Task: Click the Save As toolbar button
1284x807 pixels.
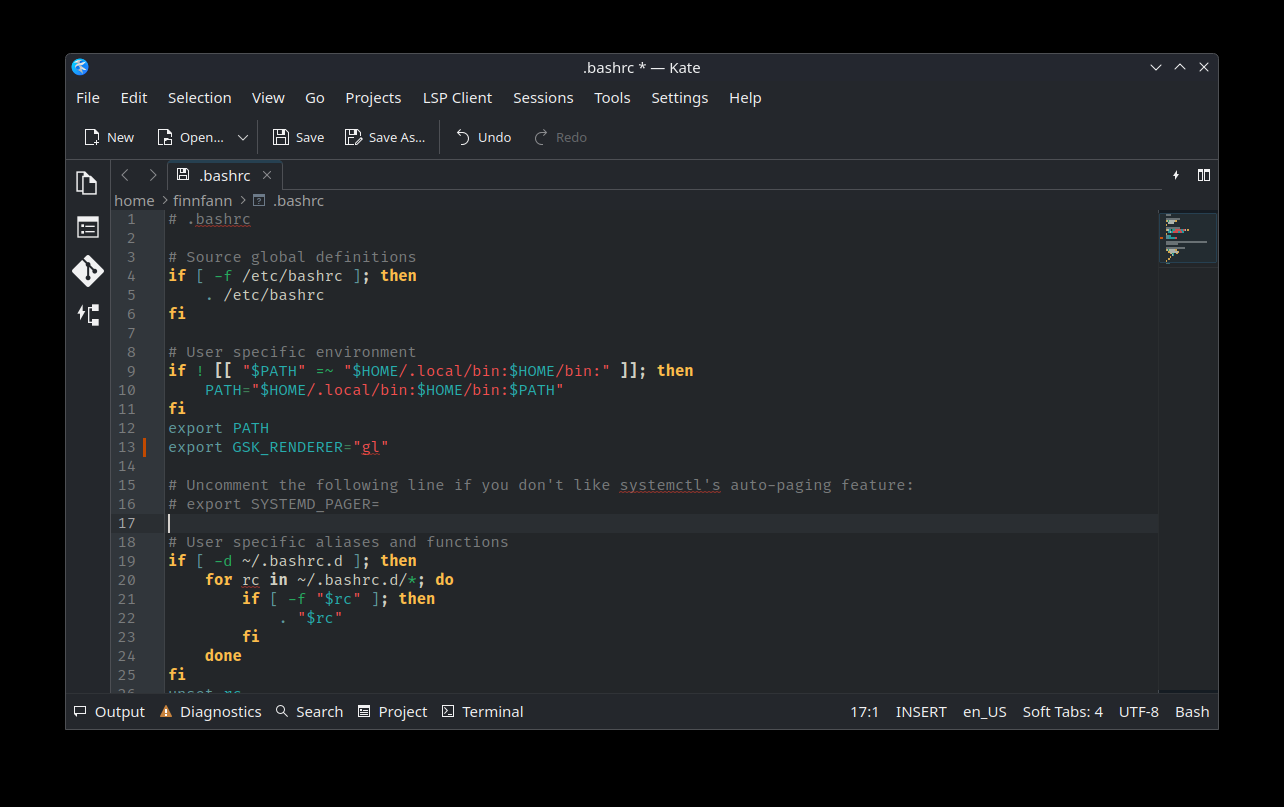Action: (385, 137)
